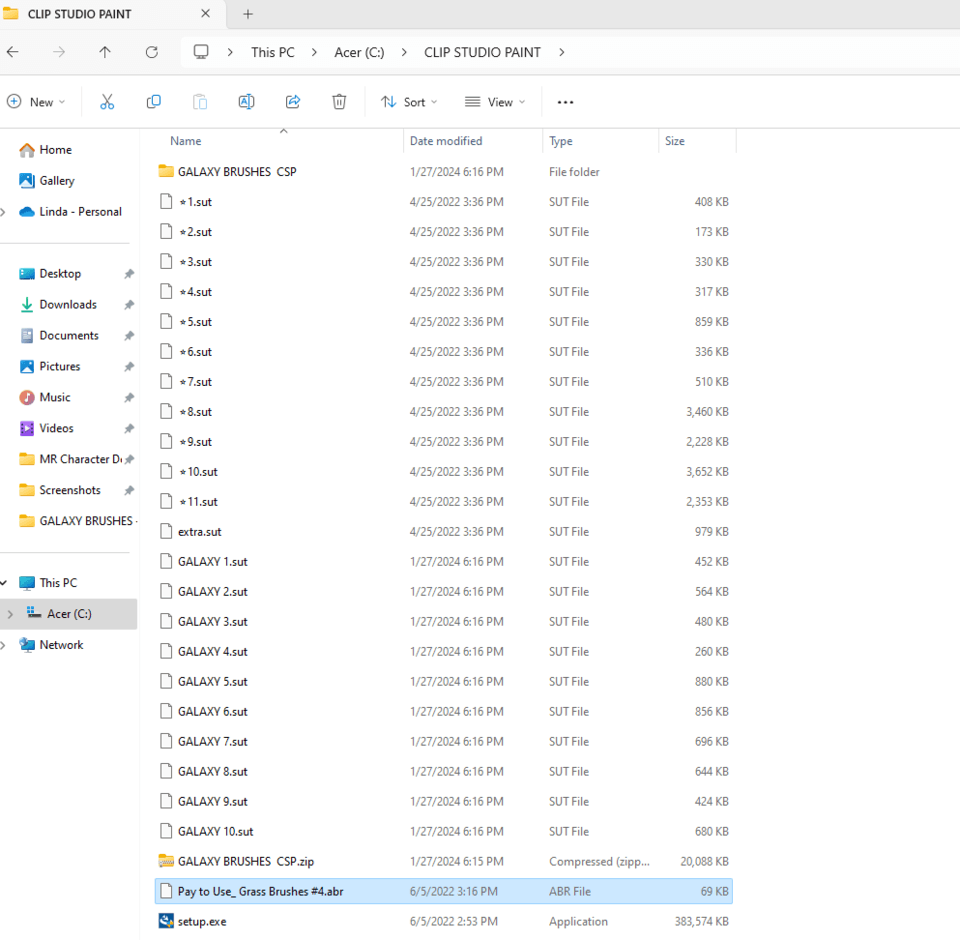Image resolution: width=960 pixels, height=940 pixels.
Task: Click the Copy icon in toolbar
Action: (153, 102)
